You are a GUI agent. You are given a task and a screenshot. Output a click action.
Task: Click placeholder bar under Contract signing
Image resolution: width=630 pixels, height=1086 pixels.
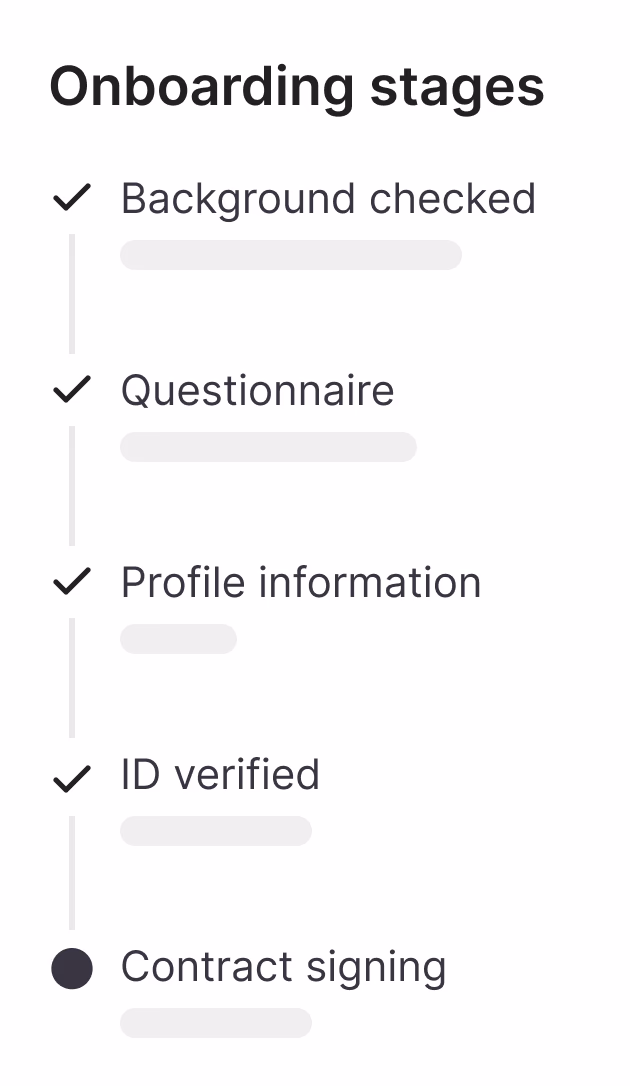click(x=215, y=1023)
